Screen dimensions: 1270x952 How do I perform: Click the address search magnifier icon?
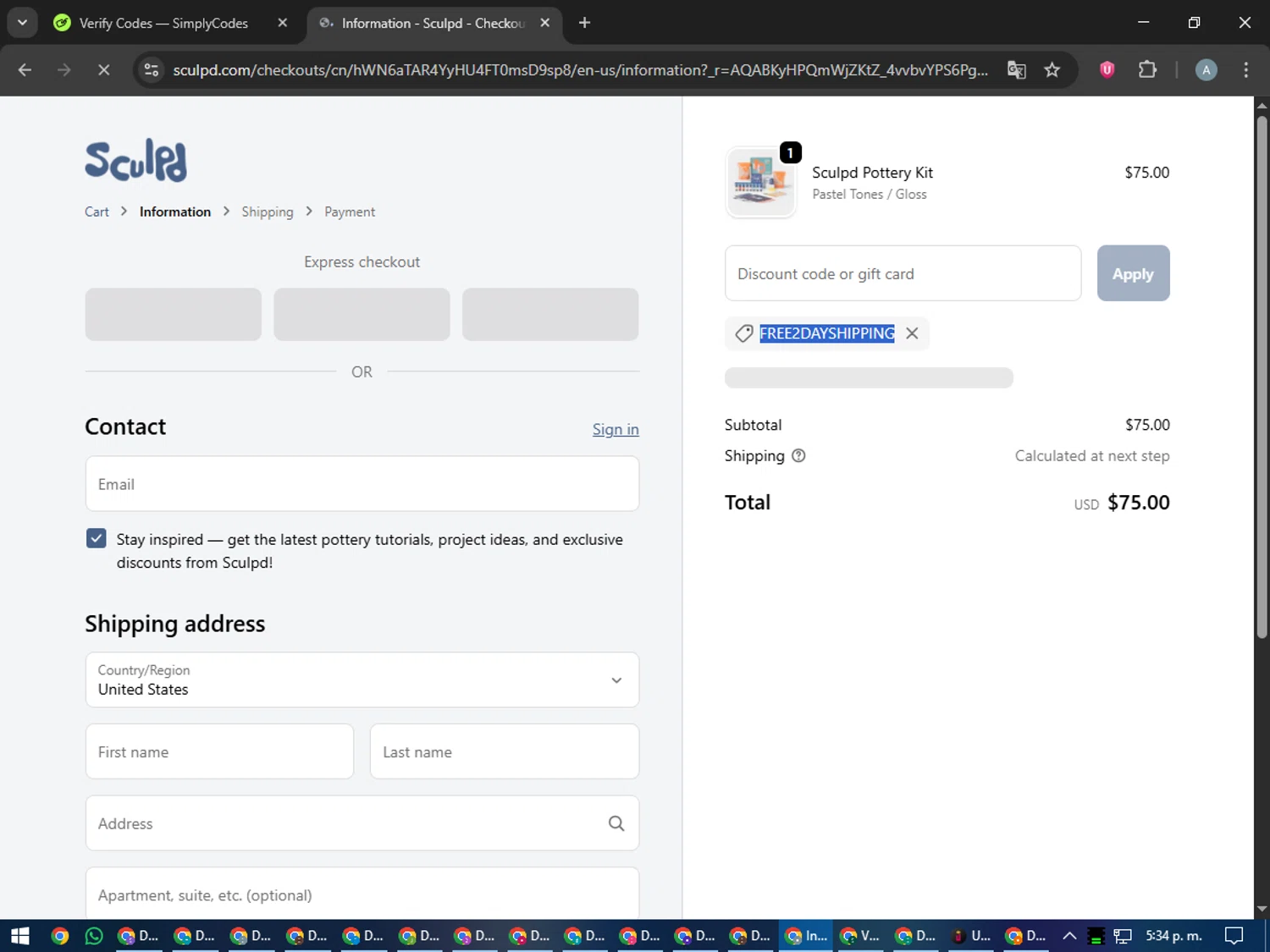point(616,823)
